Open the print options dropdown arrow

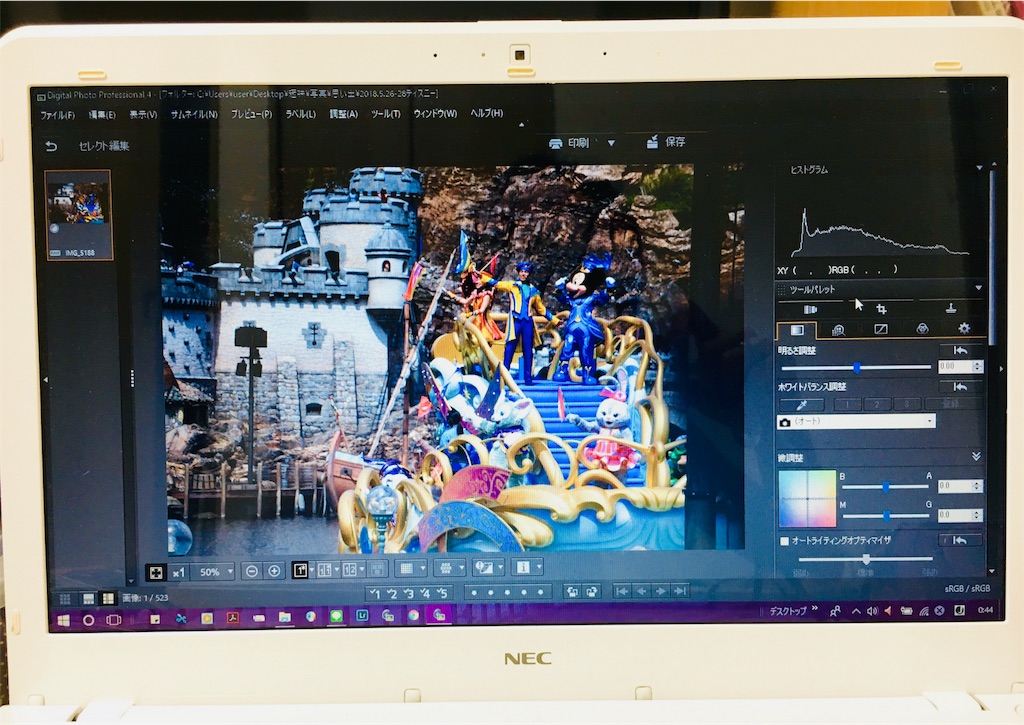point(611,143)
